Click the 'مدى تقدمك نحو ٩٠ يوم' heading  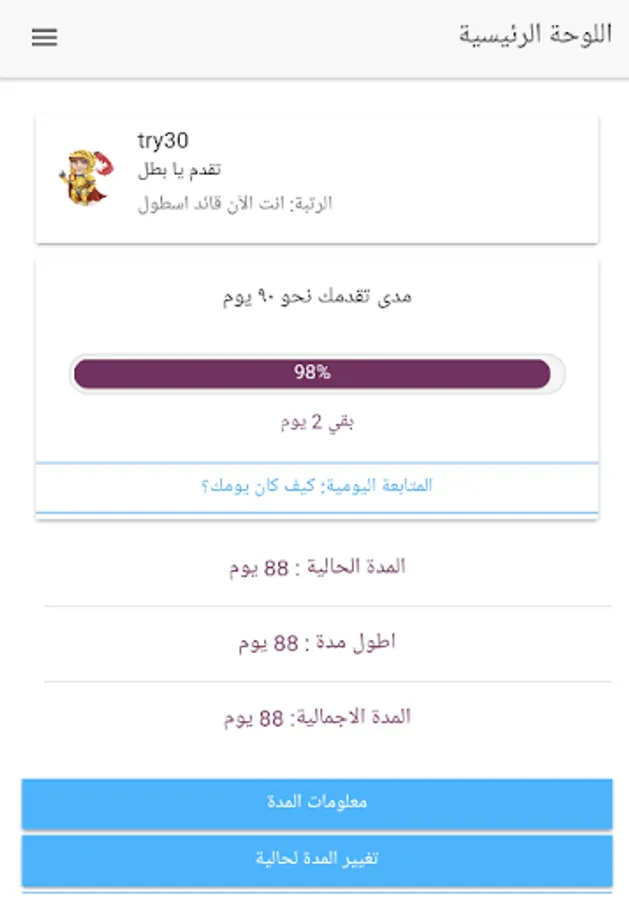click(317, 297)
